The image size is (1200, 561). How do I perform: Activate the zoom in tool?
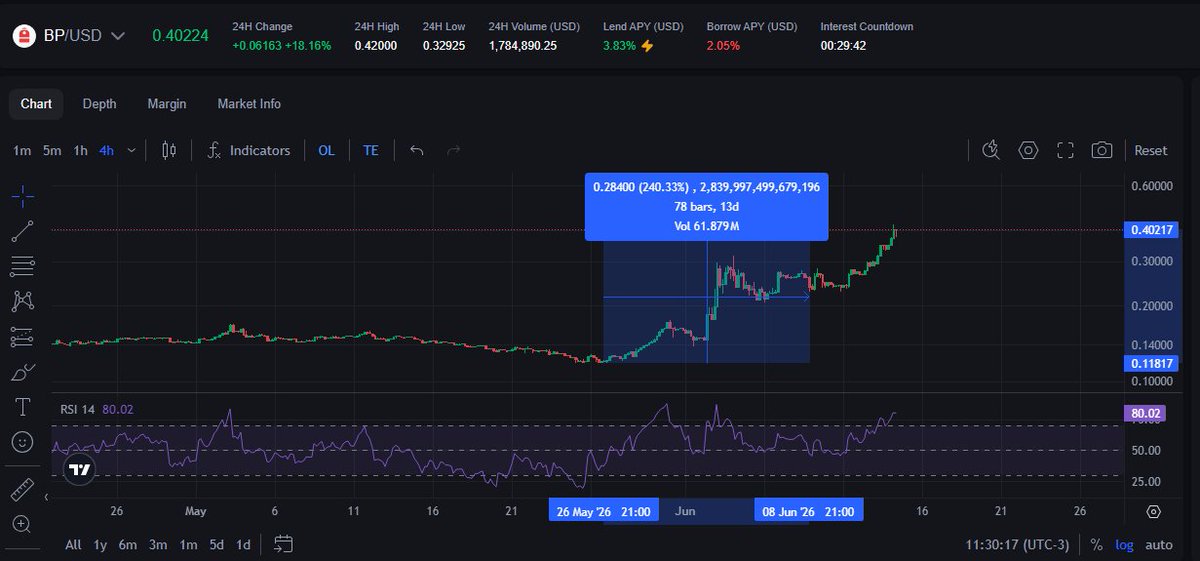[x=23, y=524]
